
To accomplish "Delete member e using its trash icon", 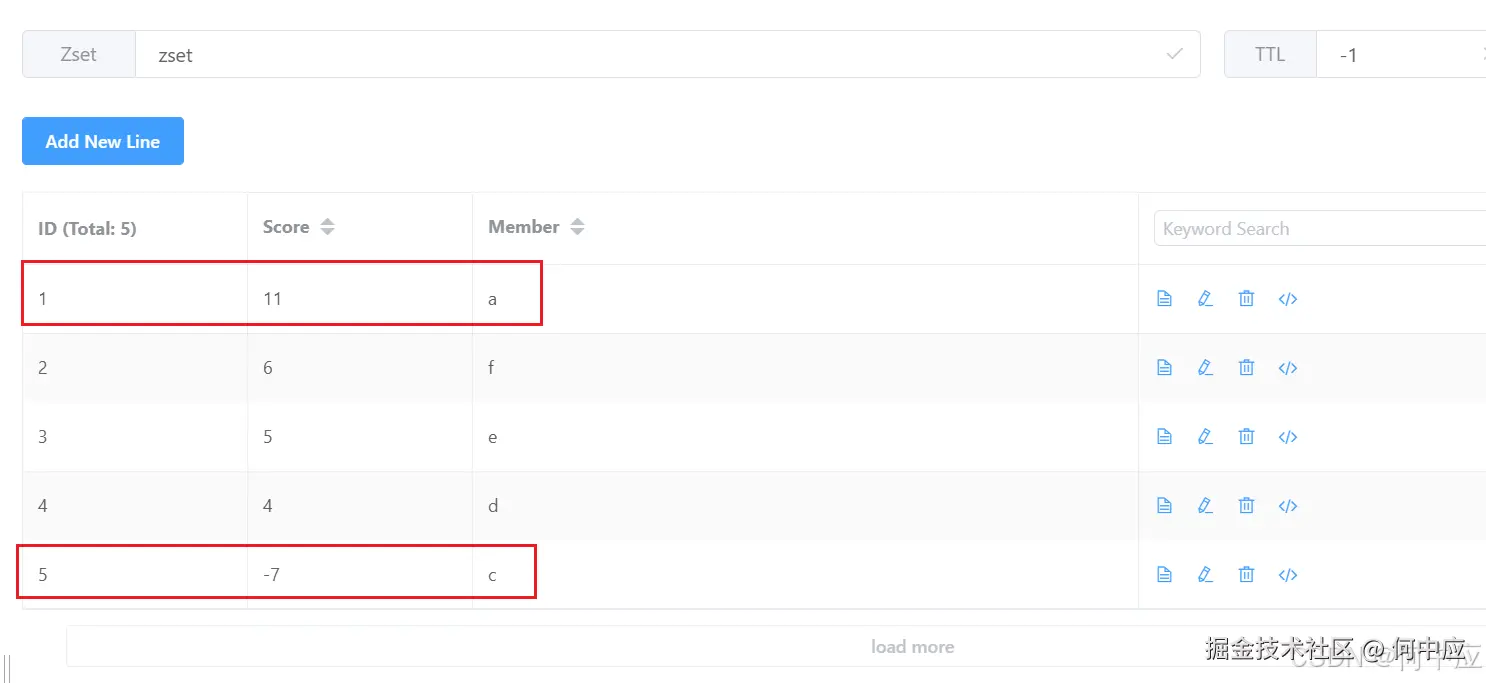I will 1246,437.
